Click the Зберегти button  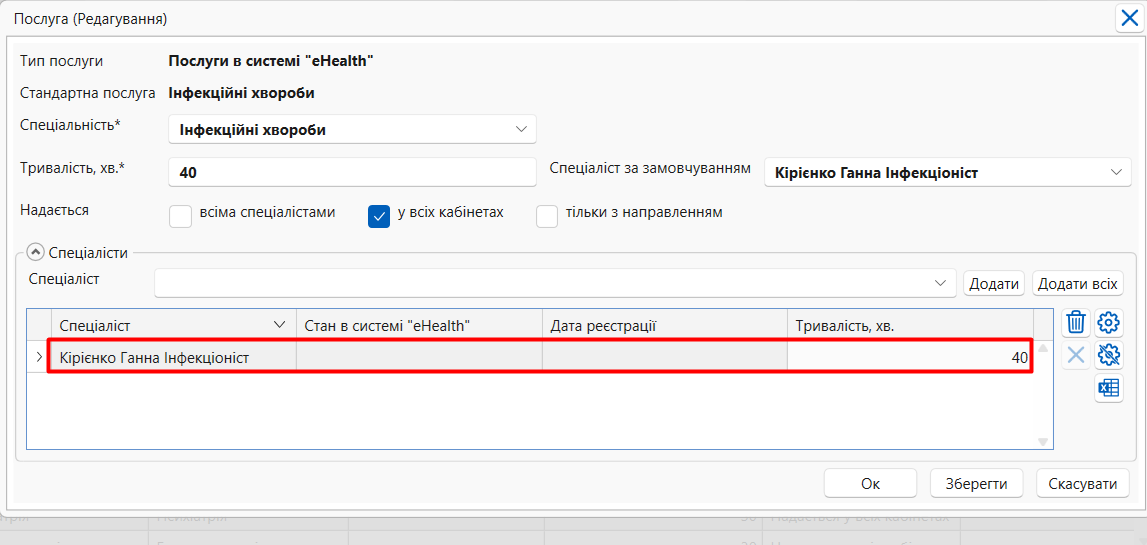pos(976,483)
